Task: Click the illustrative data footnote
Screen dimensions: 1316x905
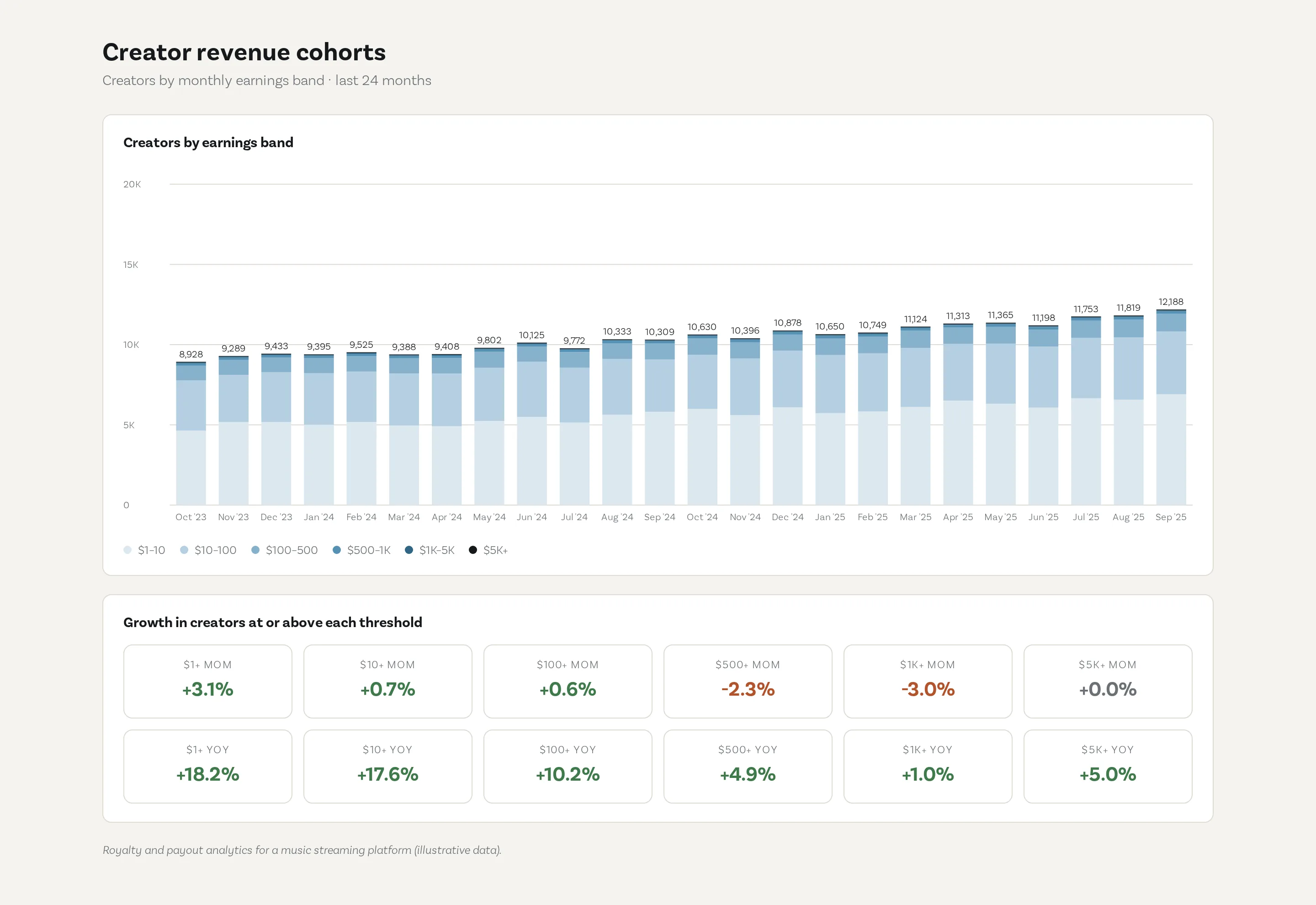Action: click(302, 850)
